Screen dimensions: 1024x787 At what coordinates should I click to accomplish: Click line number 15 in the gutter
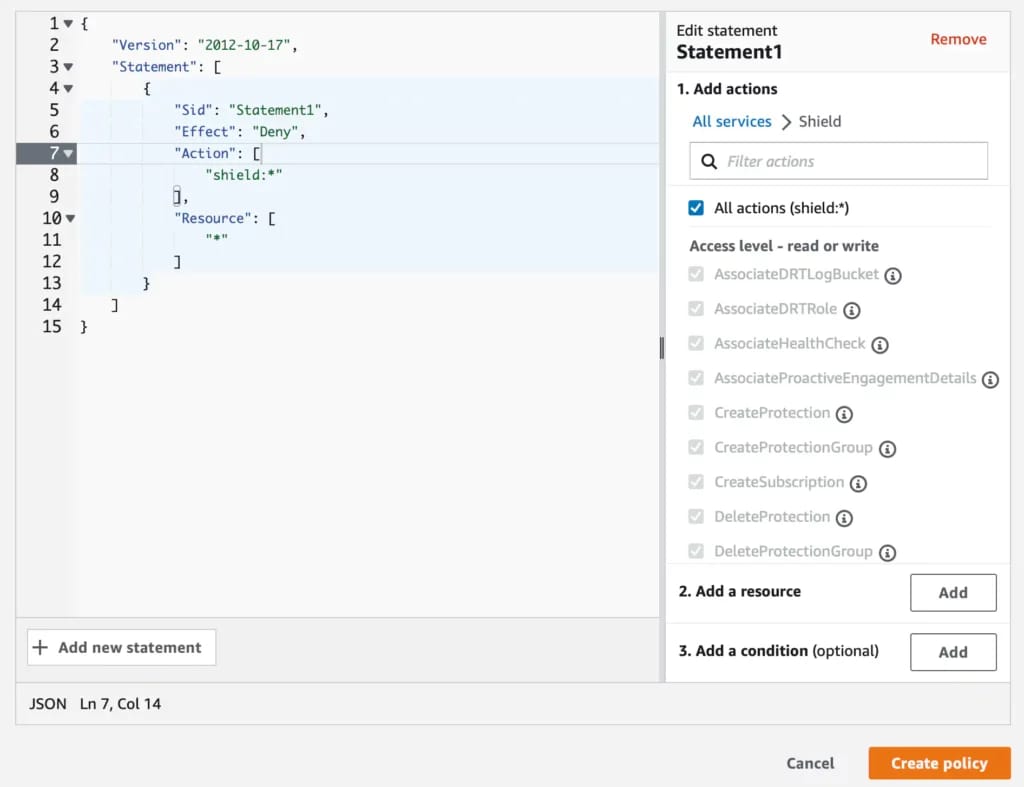click(52, 327)
